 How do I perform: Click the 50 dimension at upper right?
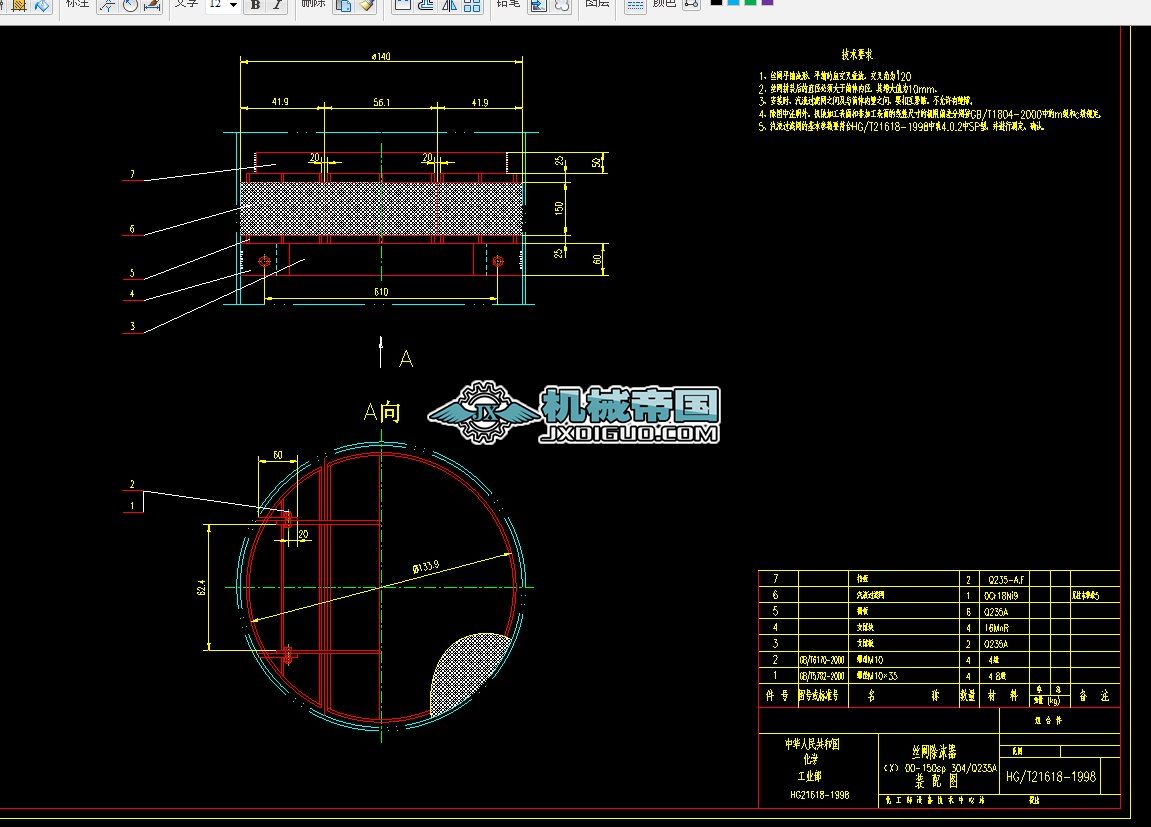(596, 162)
